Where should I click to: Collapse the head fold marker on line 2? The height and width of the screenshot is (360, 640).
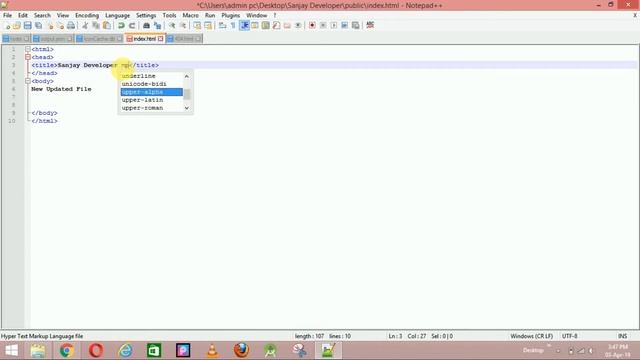click(x=28, y=57)
